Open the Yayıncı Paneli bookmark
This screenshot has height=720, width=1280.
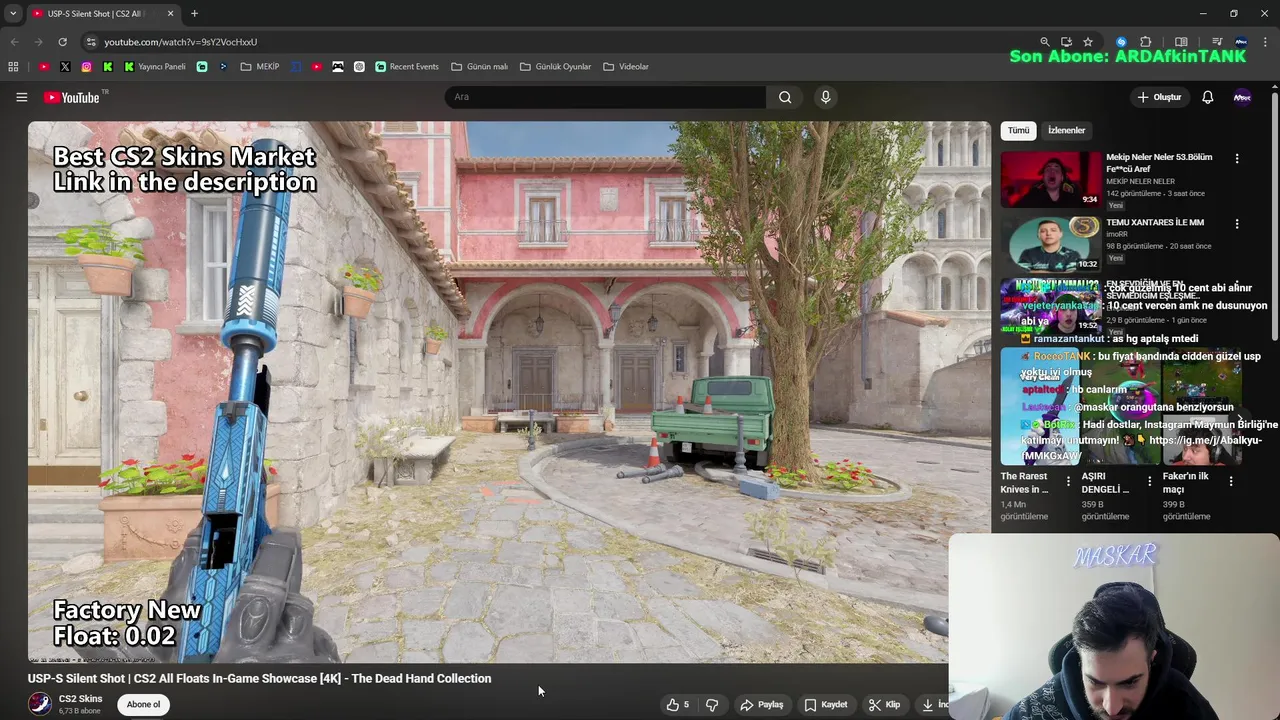pyautogui.click(x=155, y=67)
